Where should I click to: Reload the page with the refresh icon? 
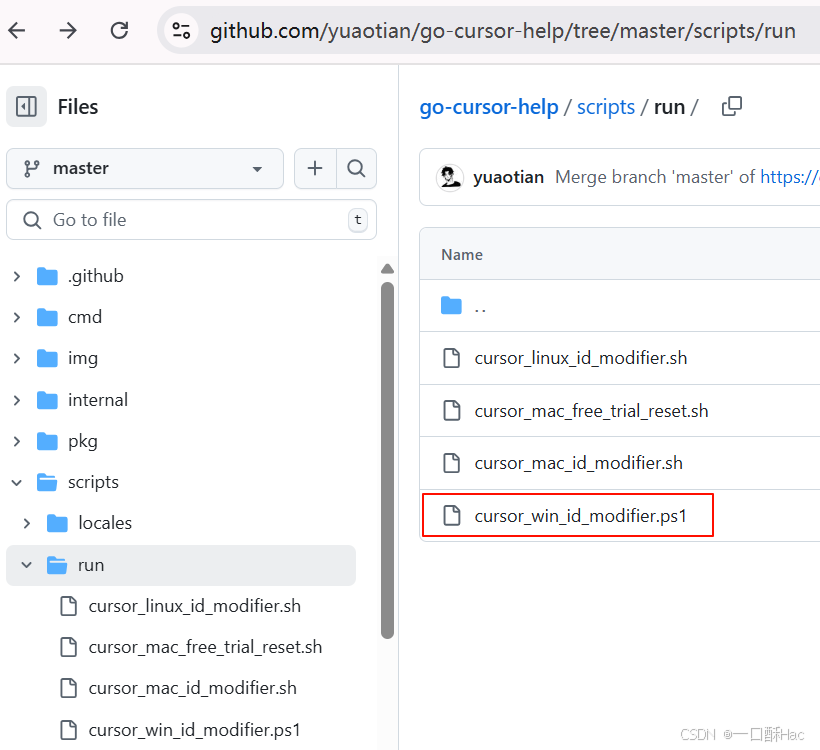tap(119, 31)
